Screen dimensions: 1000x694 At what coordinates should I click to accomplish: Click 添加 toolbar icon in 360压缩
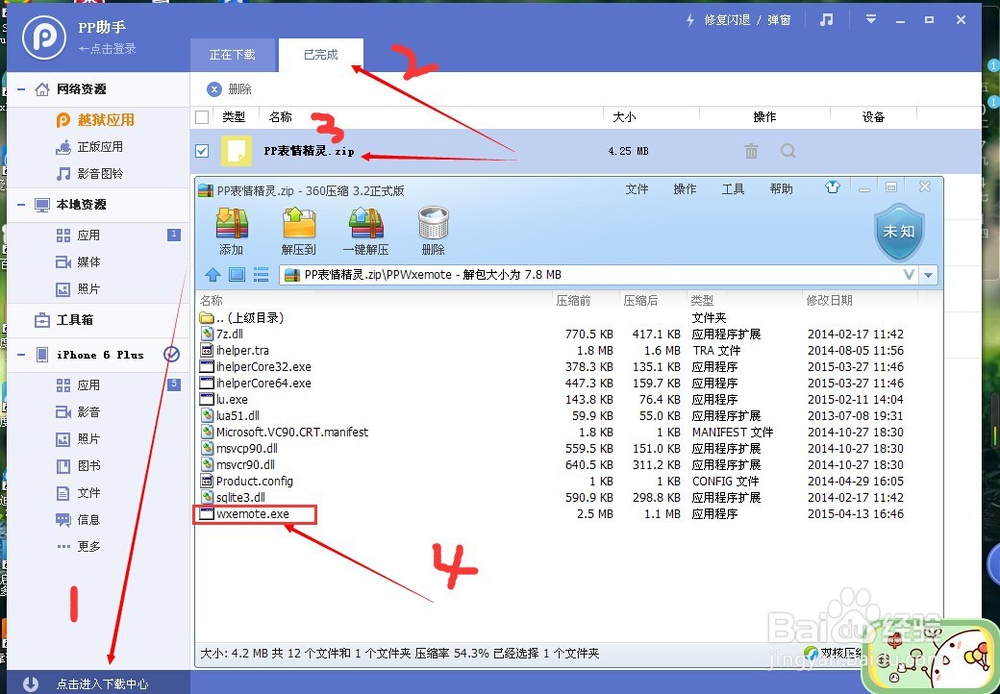[232, 231]
